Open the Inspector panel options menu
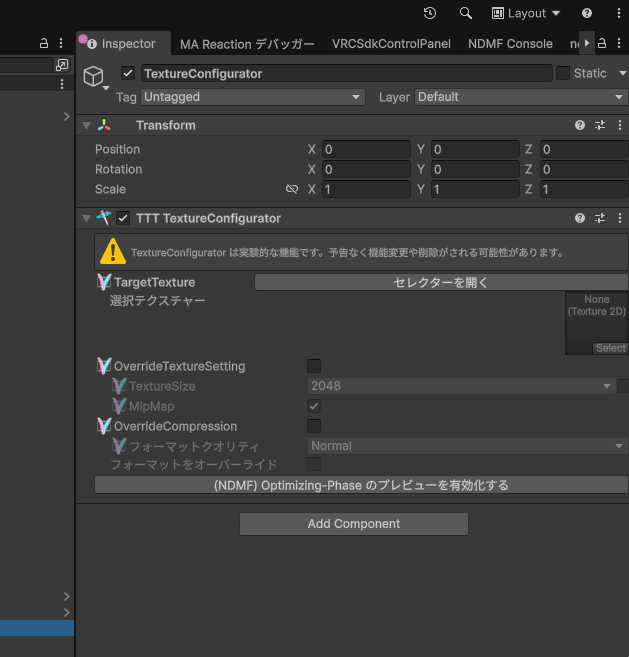 coord(619,43)
